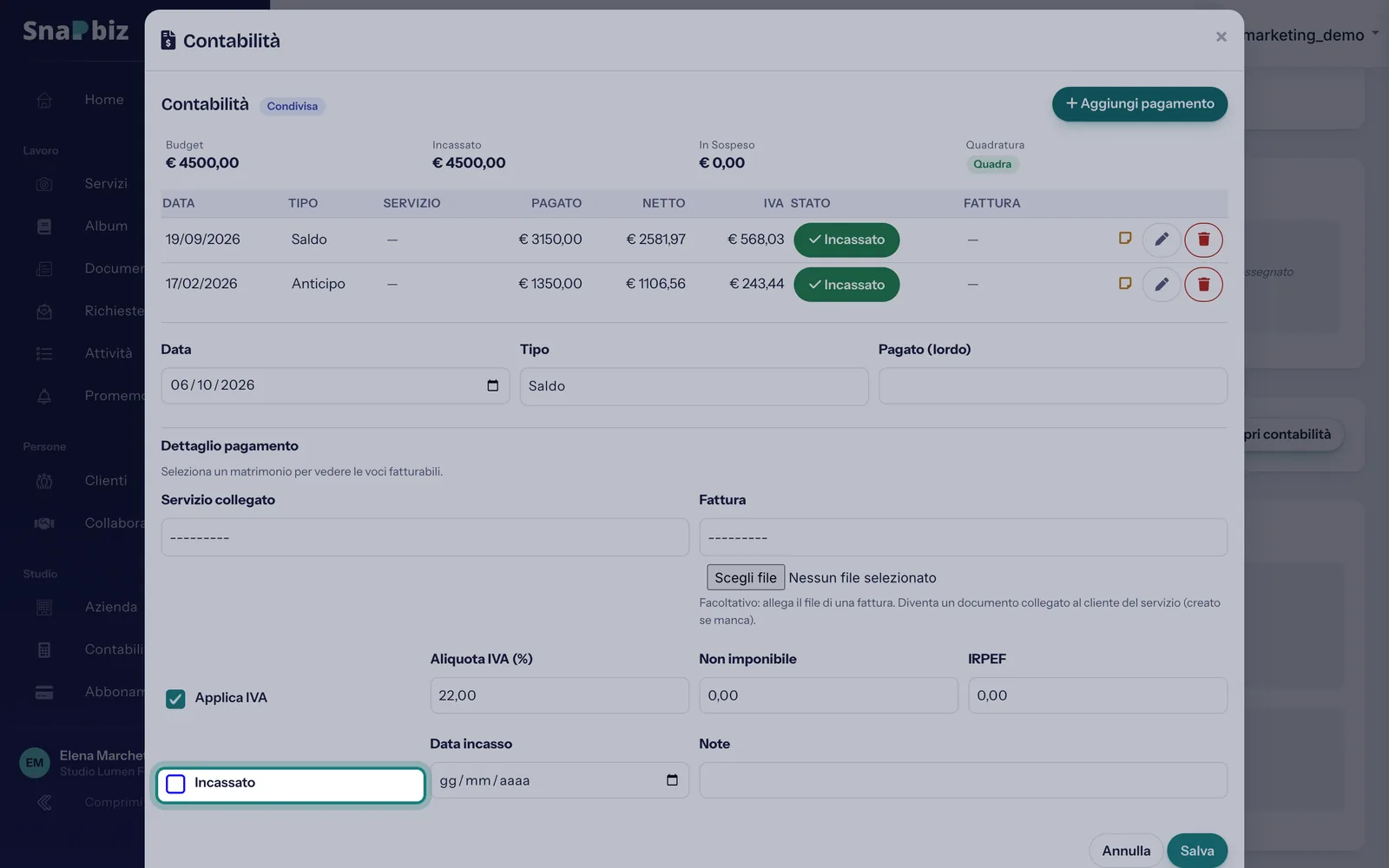The image size is (1389, 868).
Task: Cancel with the Annulla button
Action: pos(1126,851)
